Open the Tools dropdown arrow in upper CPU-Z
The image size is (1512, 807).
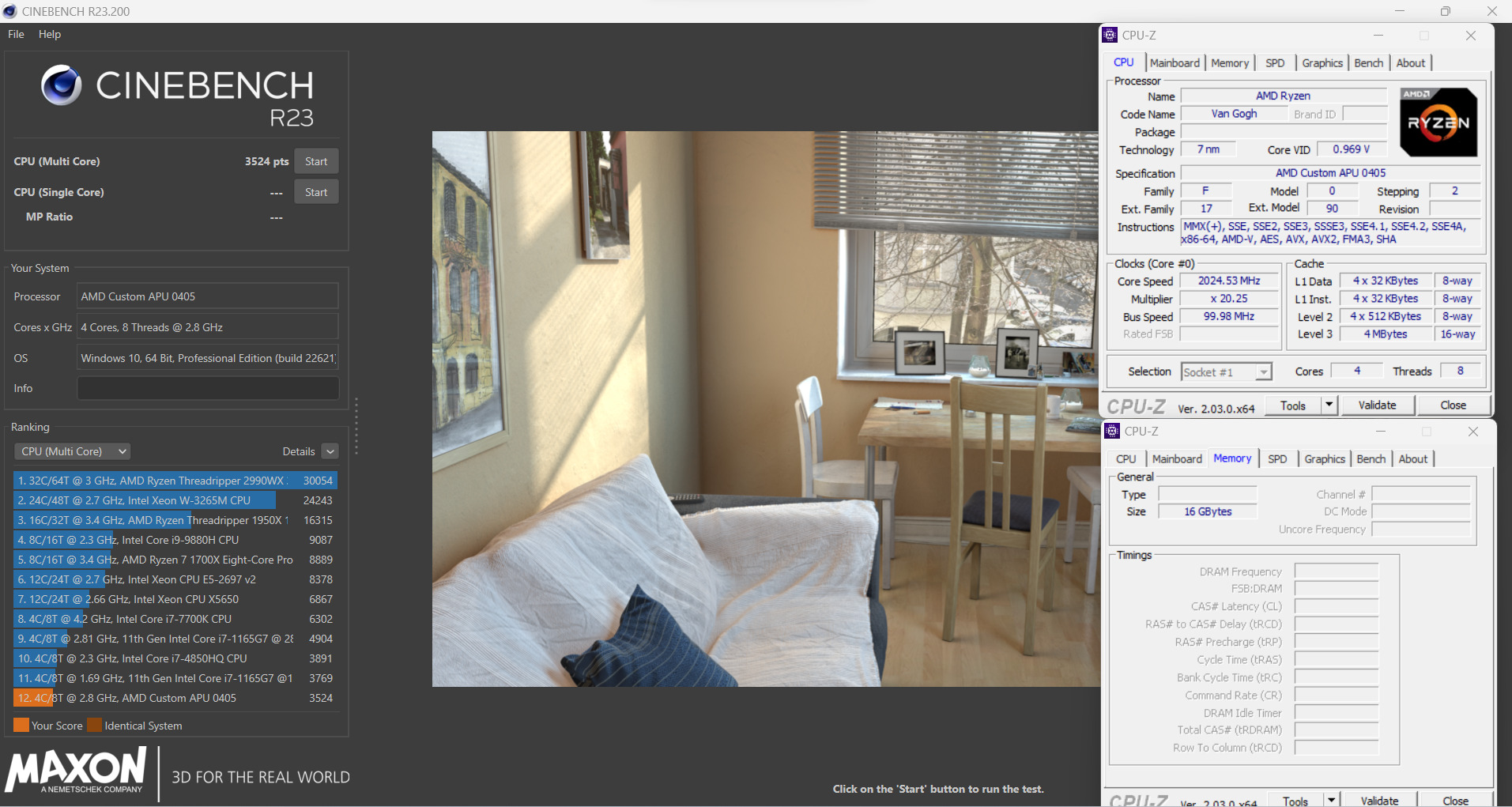(x=1329, y=405)
